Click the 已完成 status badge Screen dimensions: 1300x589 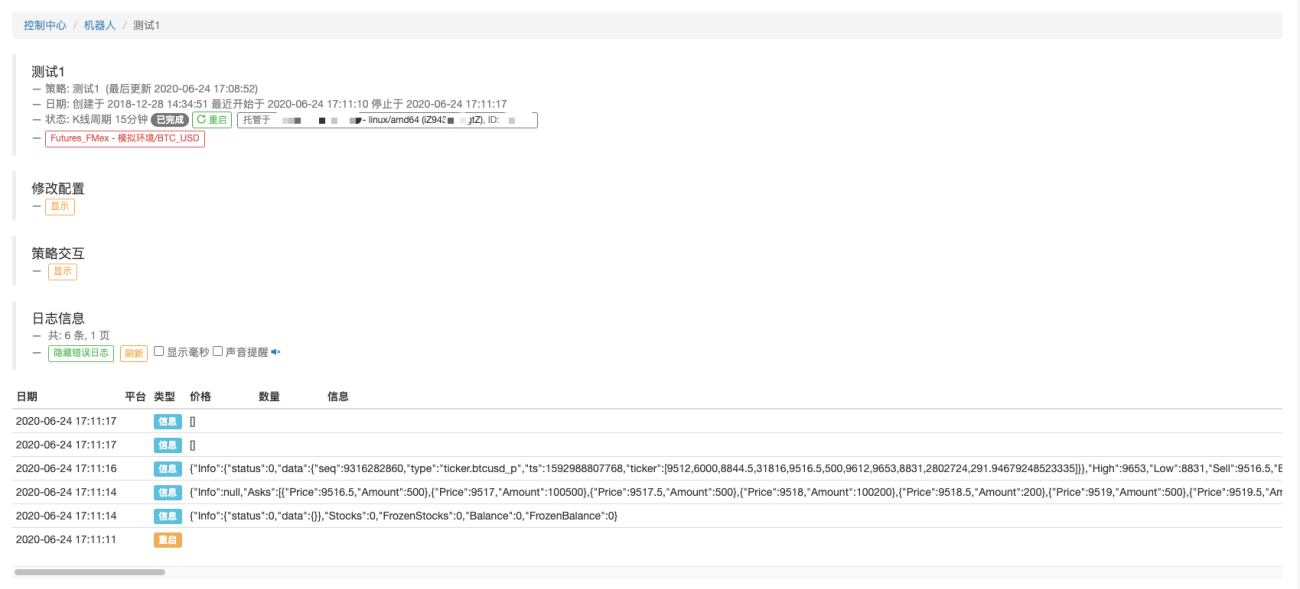170,120
